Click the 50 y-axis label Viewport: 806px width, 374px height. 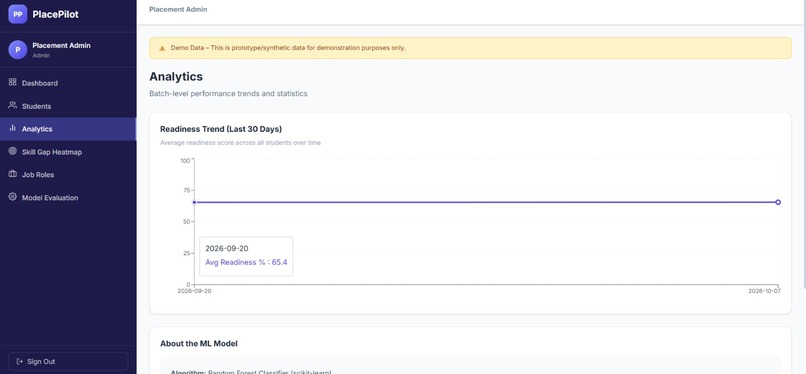[x=187, y=222]
